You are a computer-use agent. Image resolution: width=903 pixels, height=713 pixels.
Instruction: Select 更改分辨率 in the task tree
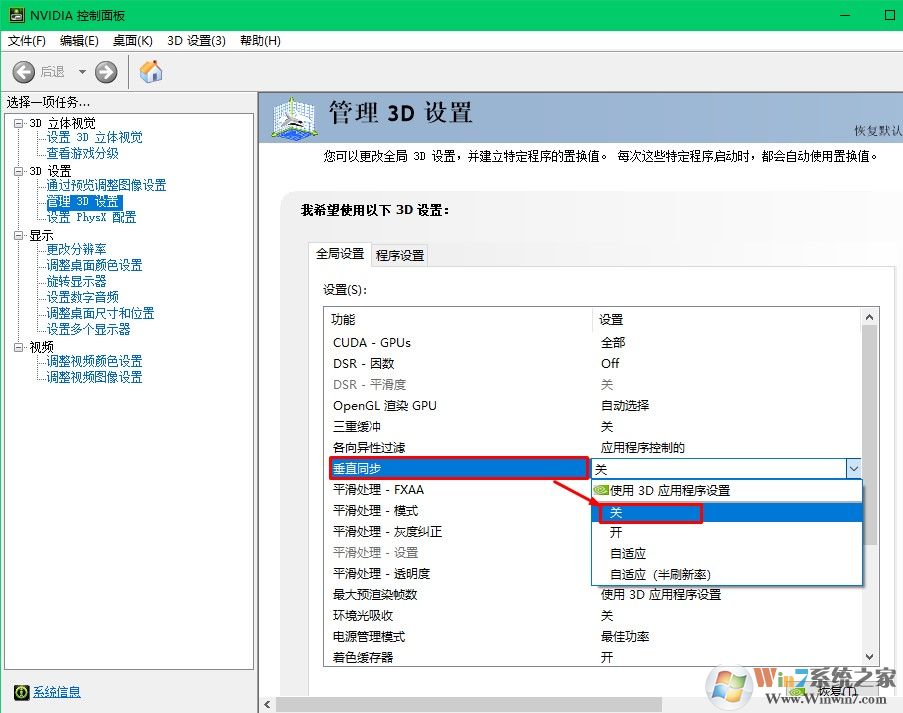[76, 249]
